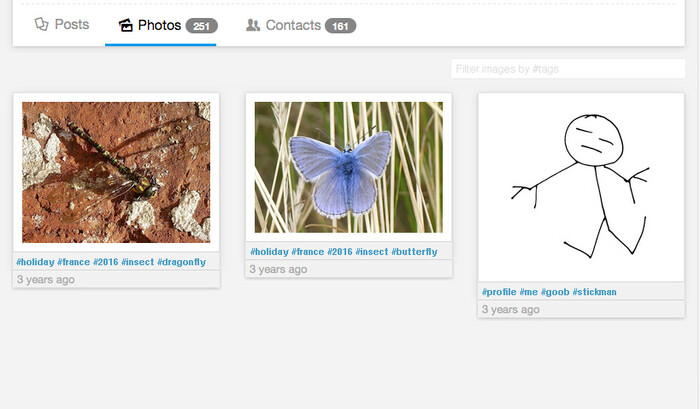Open the blue butterfly photo thumbnail
This screenshot has height=409, width=700.
(348, 167)
